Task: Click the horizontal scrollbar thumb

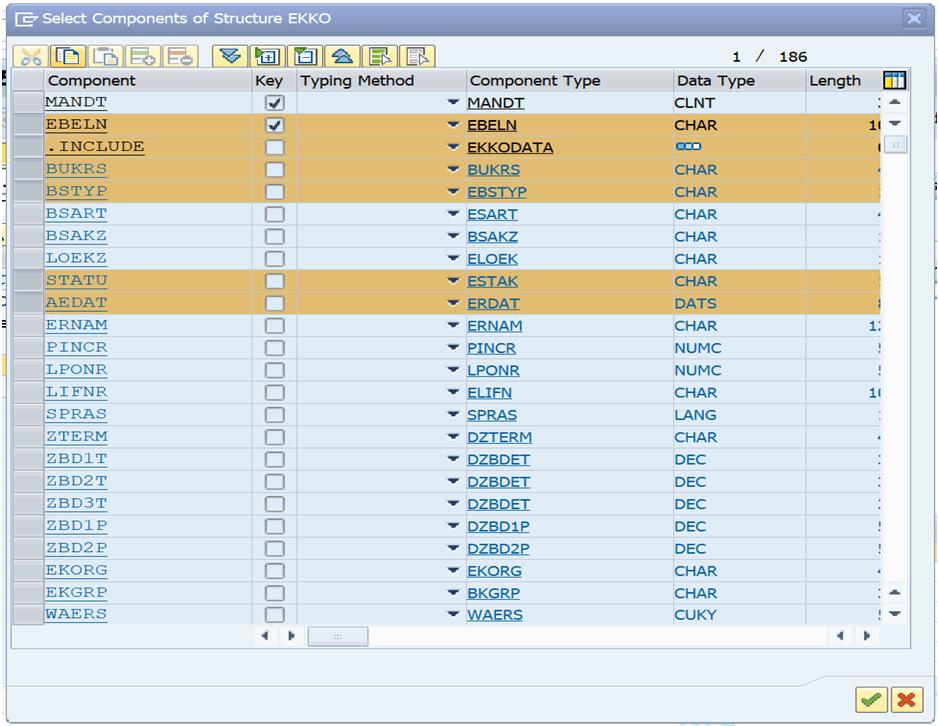Action: [338, 636]
